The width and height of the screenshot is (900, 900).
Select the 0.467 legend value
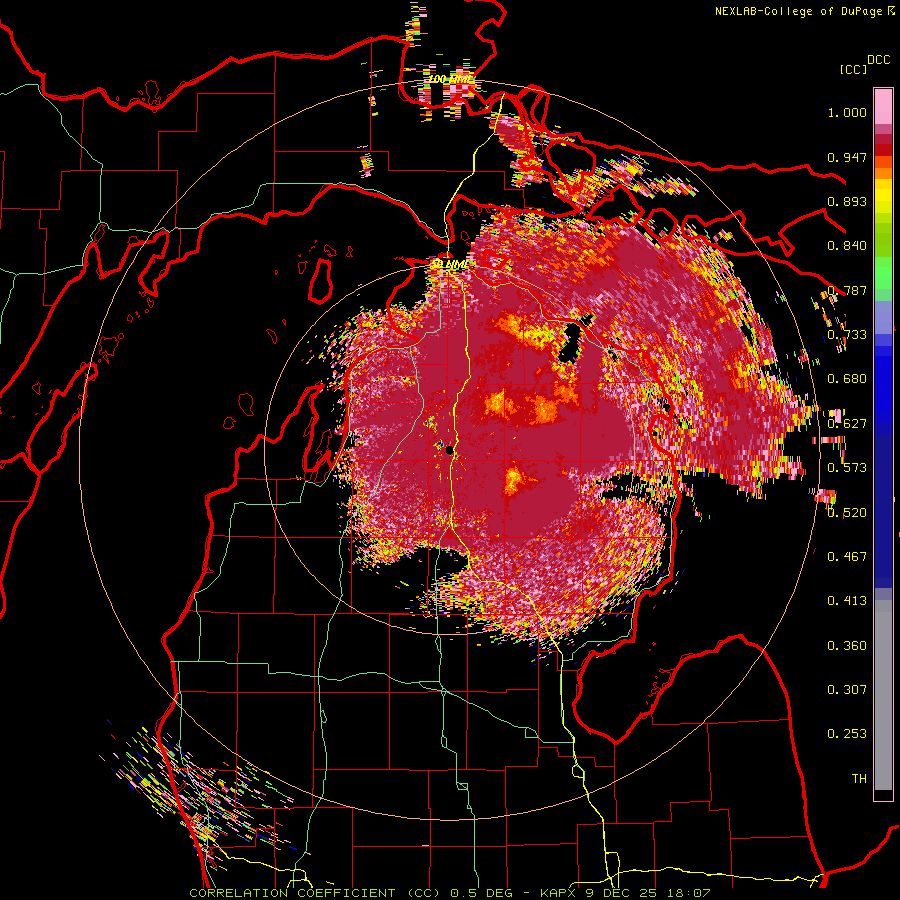tap(847, 557)
